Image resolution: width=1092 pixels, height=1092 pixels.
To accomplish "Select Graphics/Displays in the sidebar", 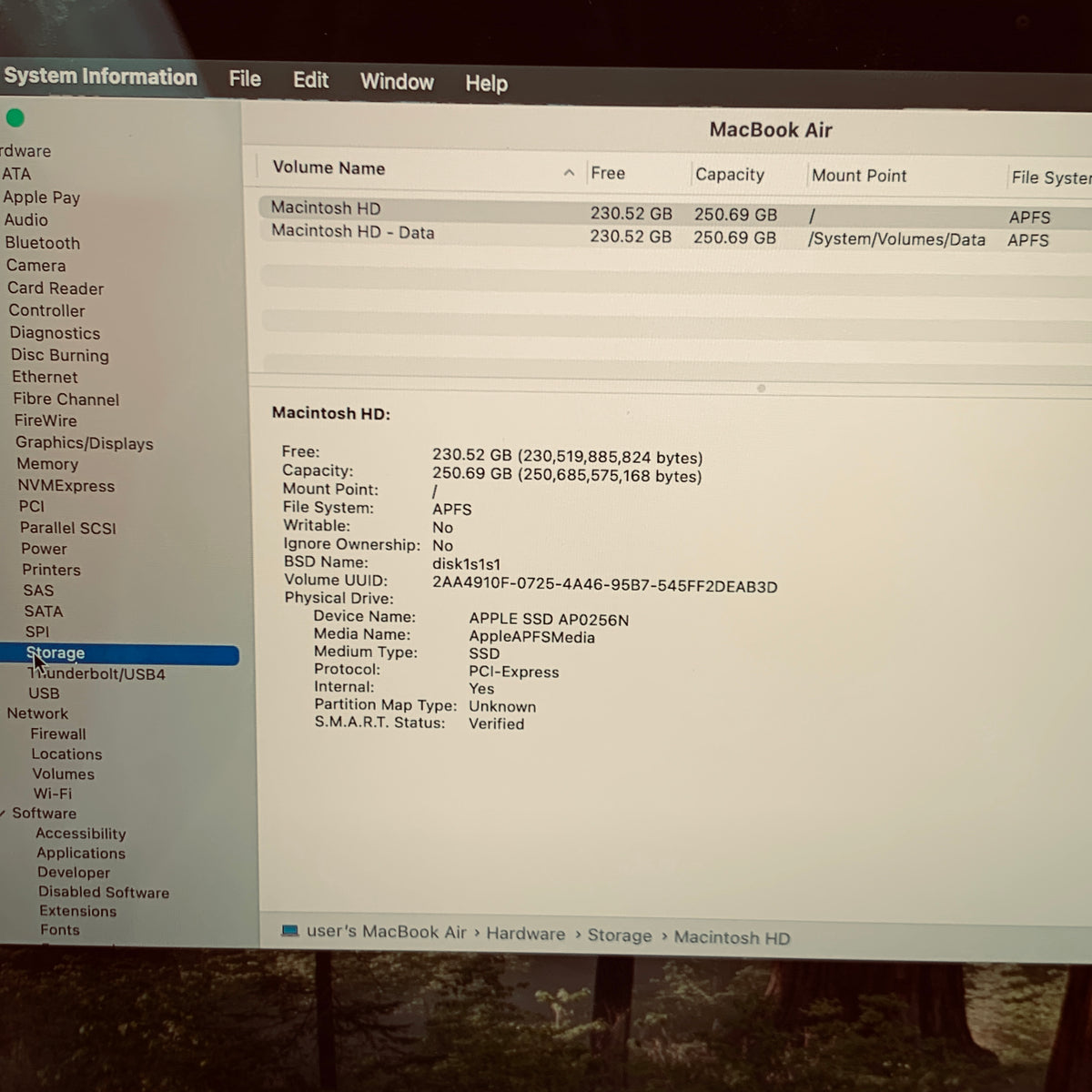I will [x=84, y=443].
